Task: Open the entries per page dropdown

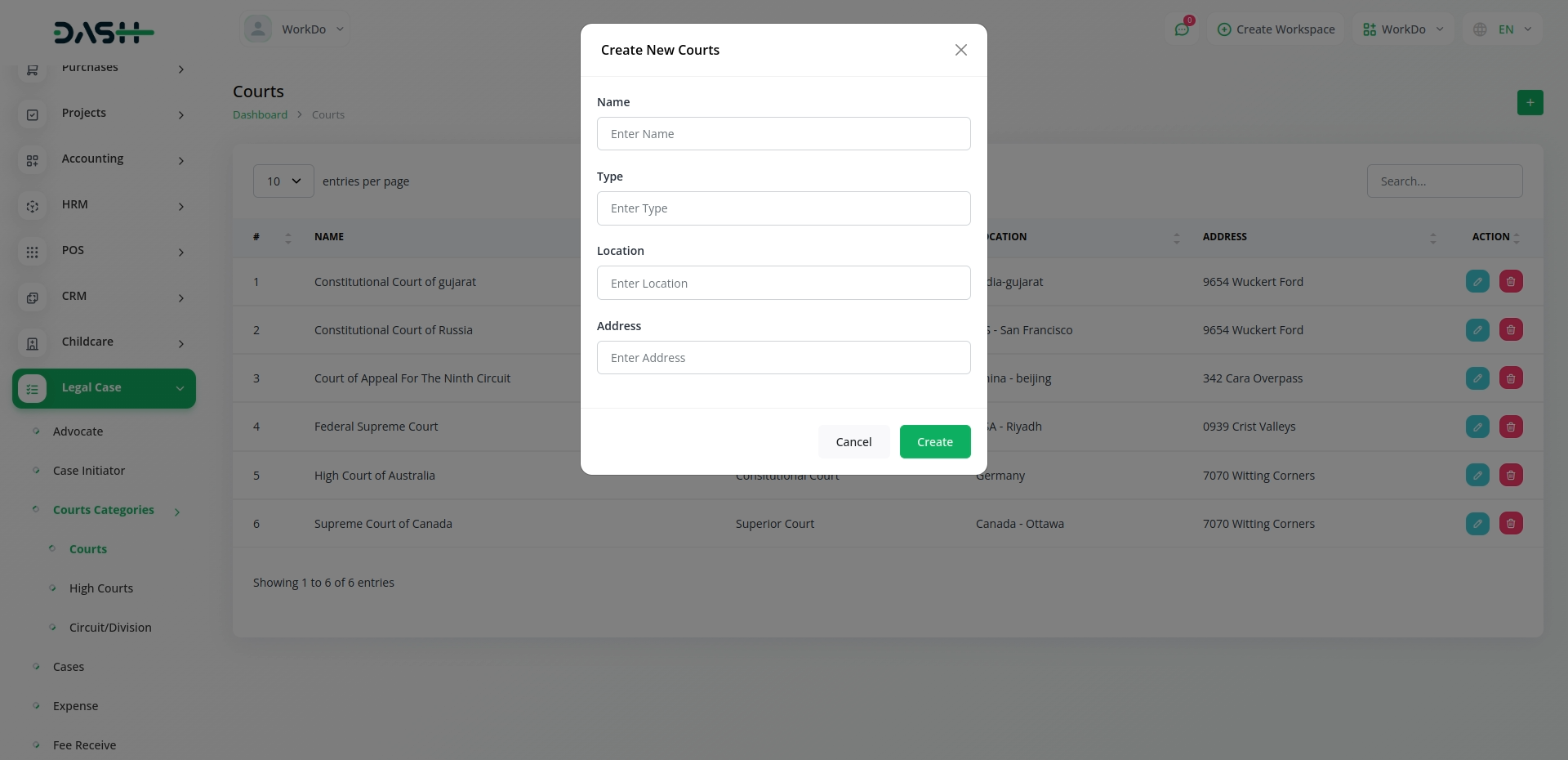Action: tap(283, 181)
